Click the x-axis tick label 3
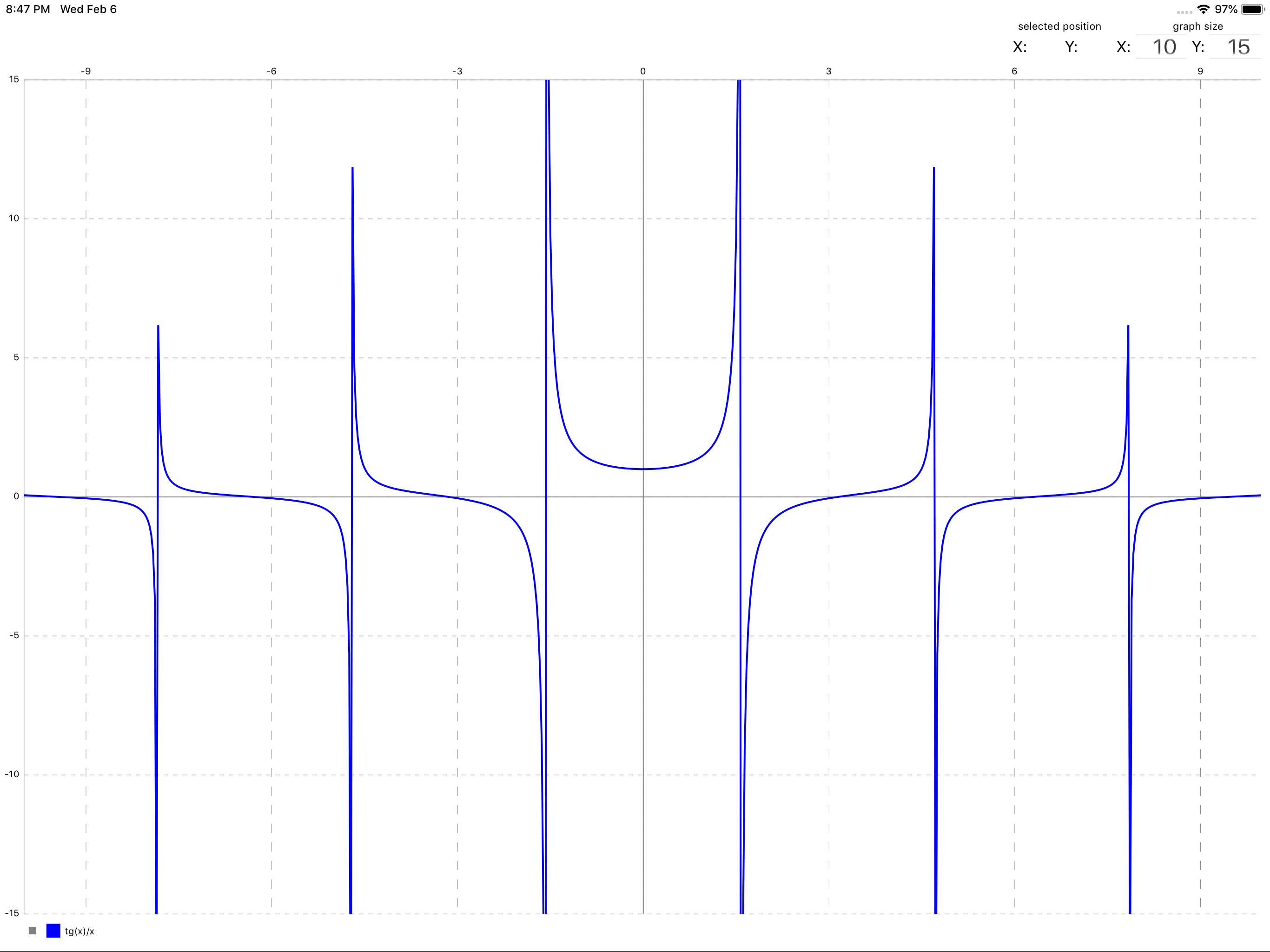This screenshot has width=1270, height=952. [x=828, y=71]
